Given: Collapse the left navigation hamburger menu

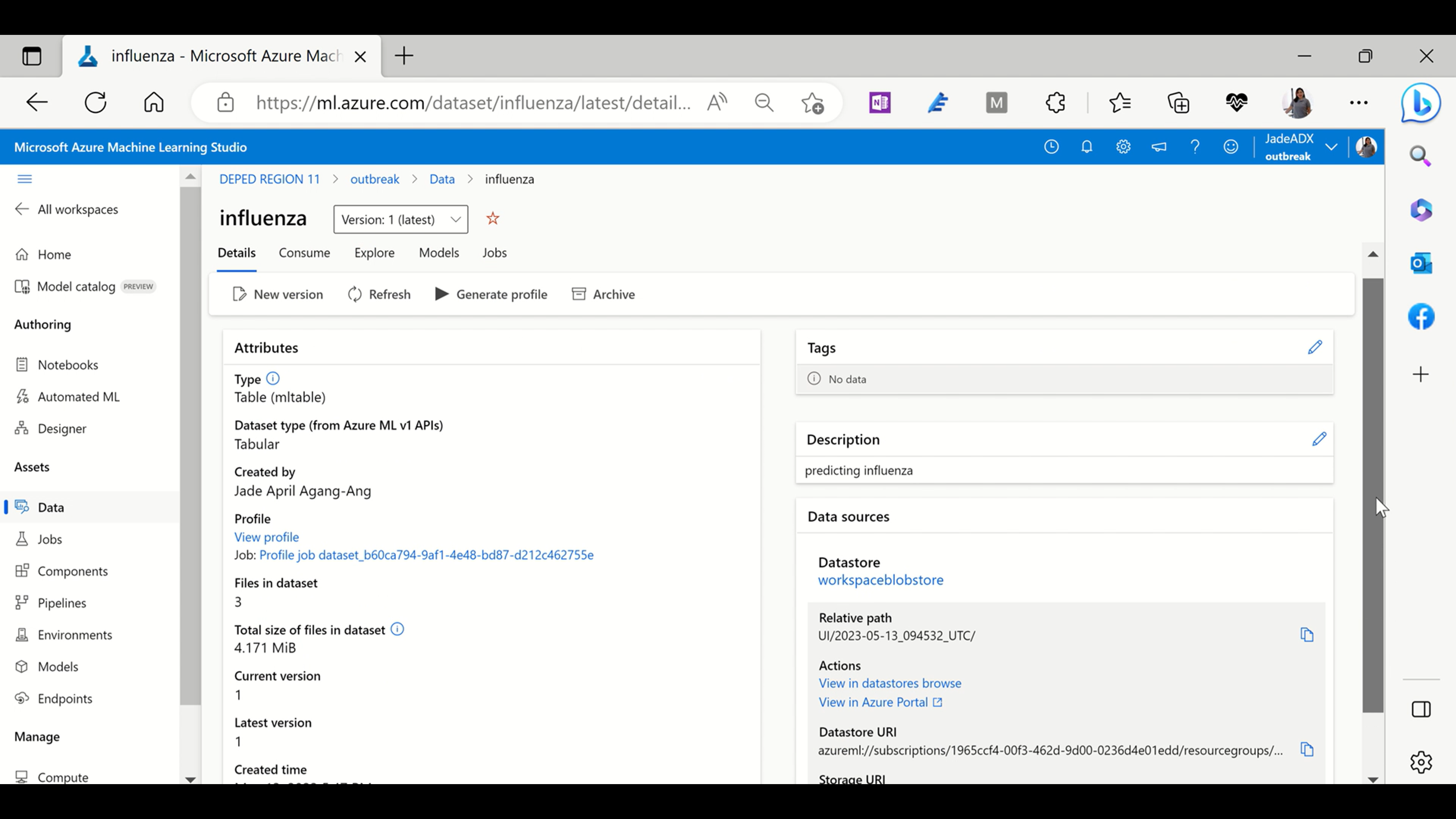Looking at the screenshot, I should pyautogui.click(x=24, y=179).
